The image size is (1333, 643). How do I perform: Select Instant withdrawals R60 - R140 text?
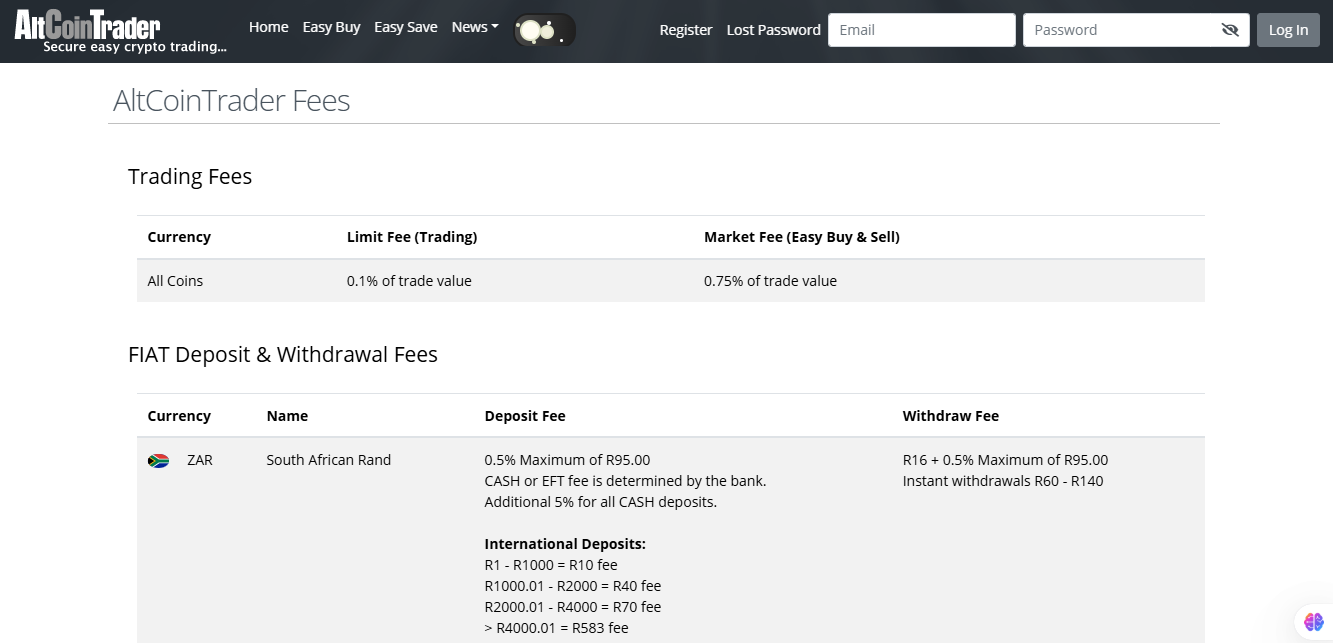(1003, 481)
